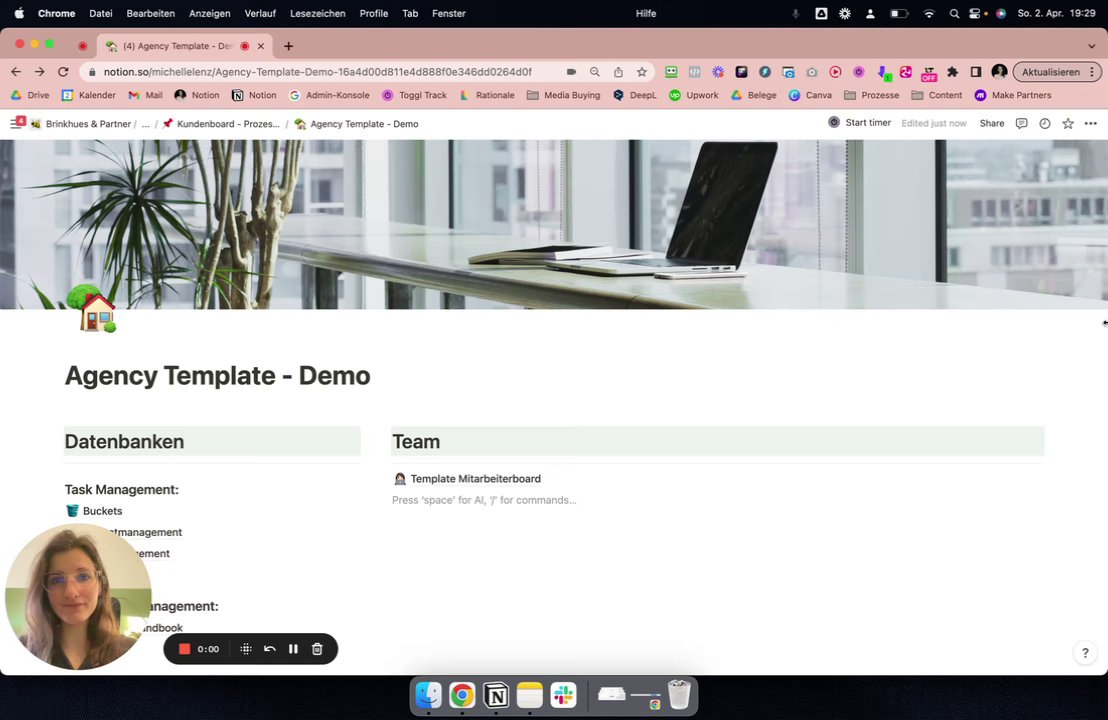Stop the recording with red square
The height and width of the screenshot is (720, 1108).
click(x=184, y=649)
